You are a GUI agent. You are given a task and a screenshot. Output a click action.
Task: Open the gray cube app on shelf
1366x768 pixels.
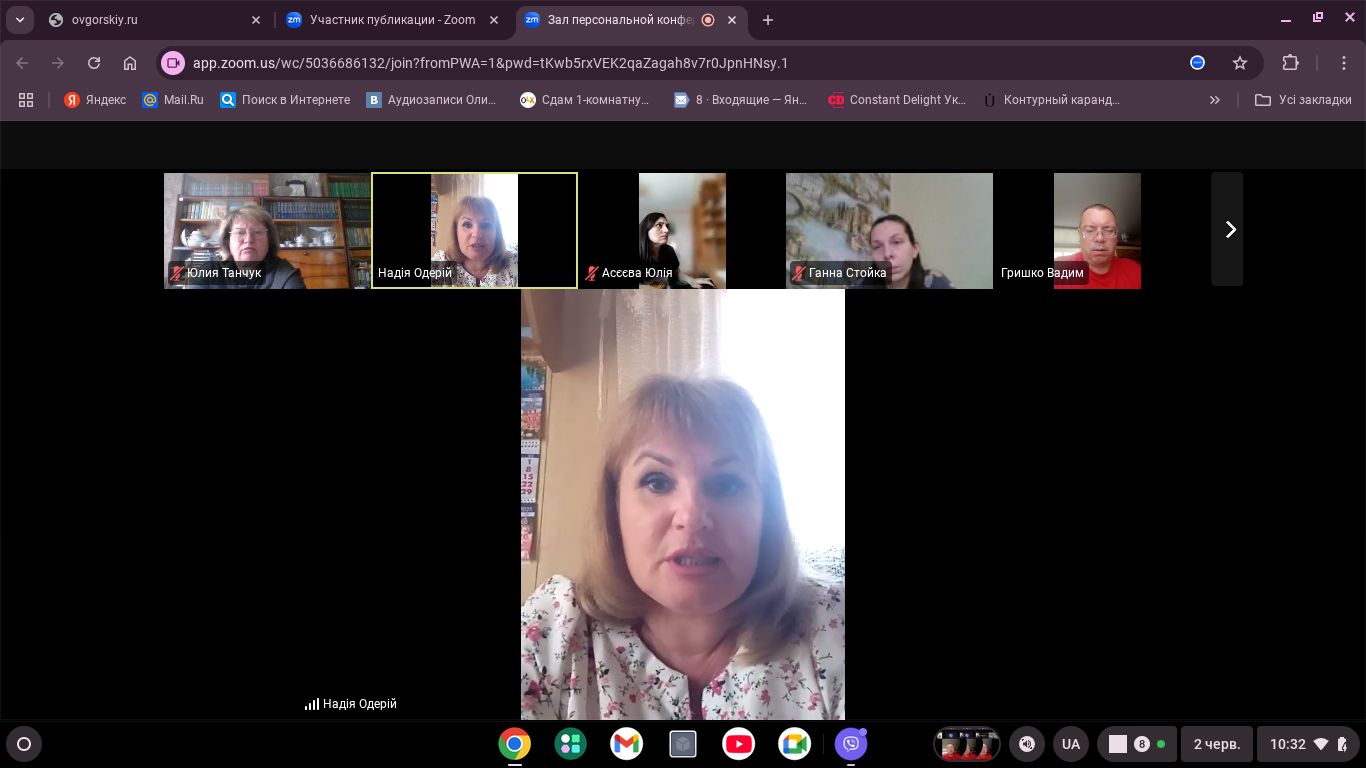(682, 744)
